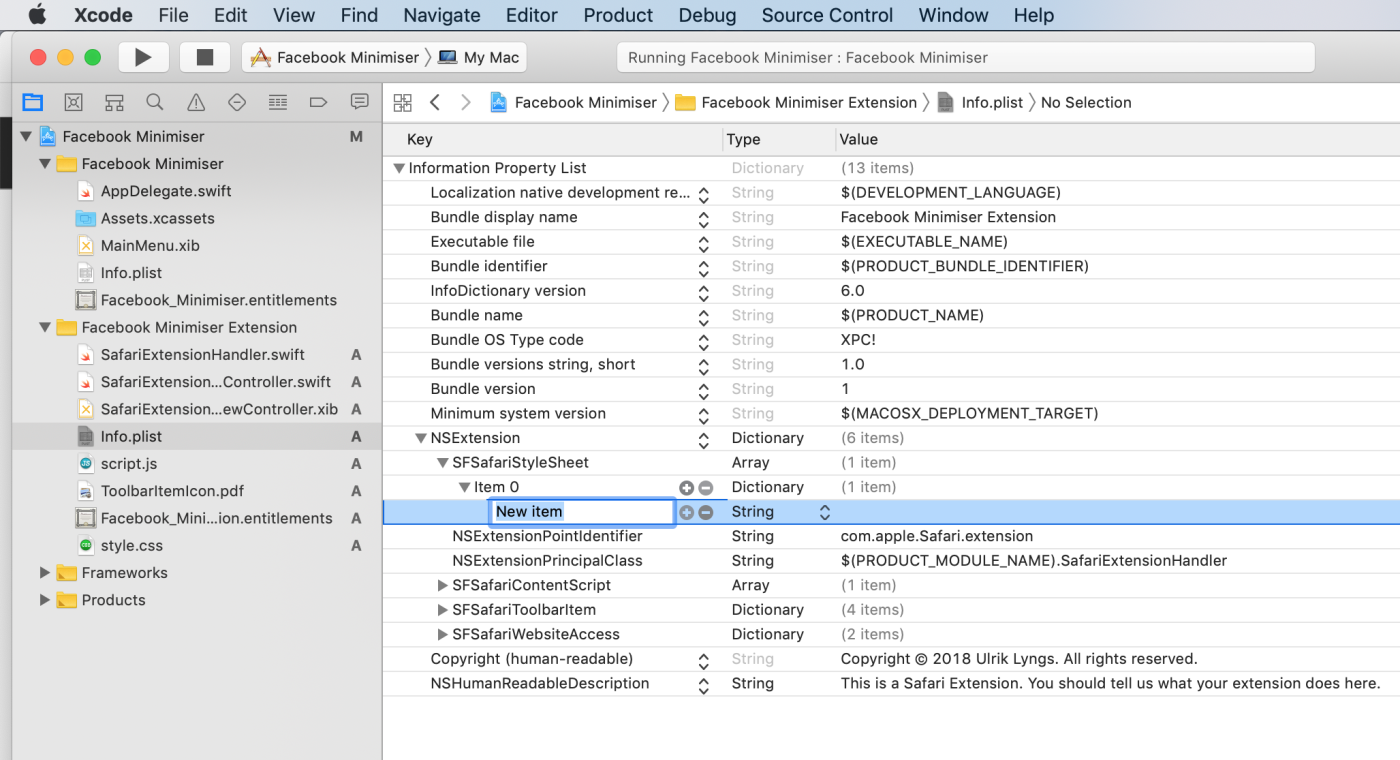Open Assets.xcassets
Image resolution: width=1400 pixels, height=760 pixels.
[158, 218]
